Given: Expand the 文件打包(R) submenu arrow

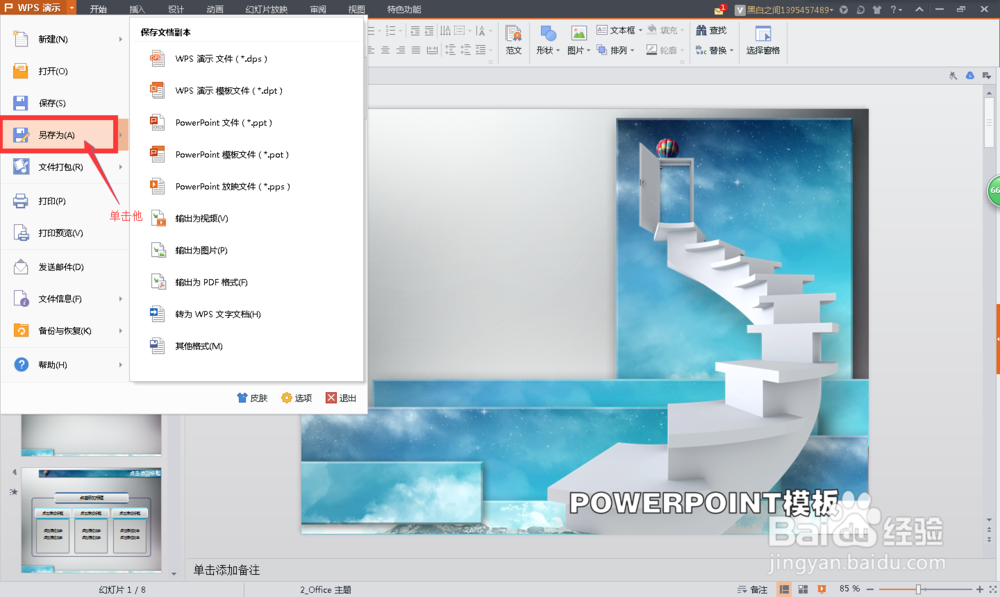Looking at the screenshot, I should [x=120, y=167].
